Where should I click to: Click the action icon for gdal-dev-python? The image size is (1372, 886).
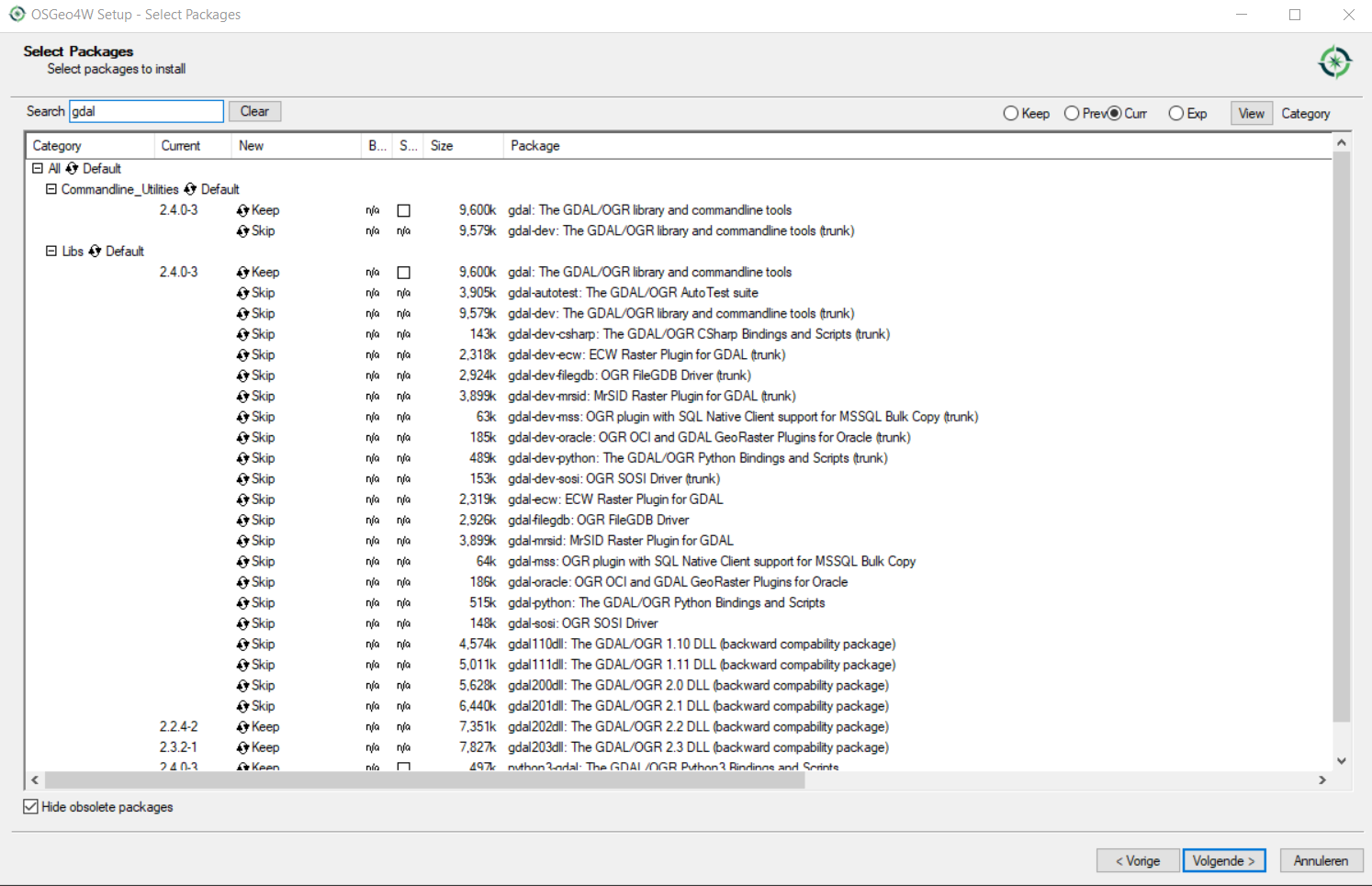[x=242, y=458]
